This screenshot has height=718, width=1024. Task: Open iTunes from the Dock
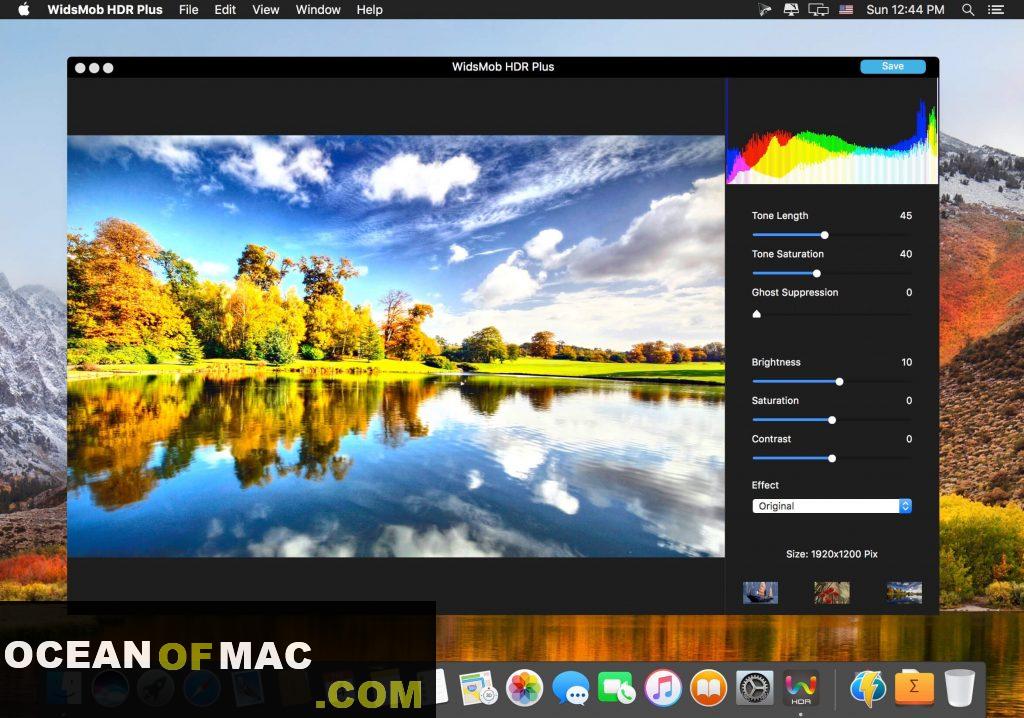663,688
